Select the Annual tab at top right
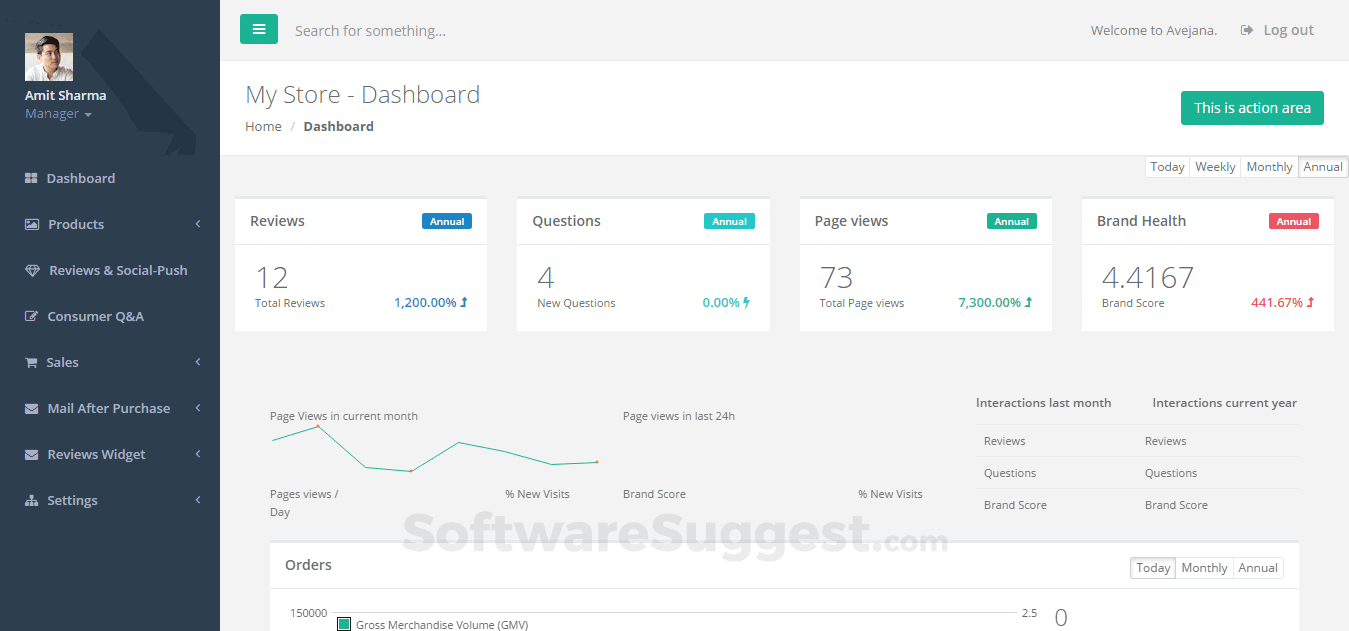The height and width of the screenshot is (631, 1349). coord(1322,166)
